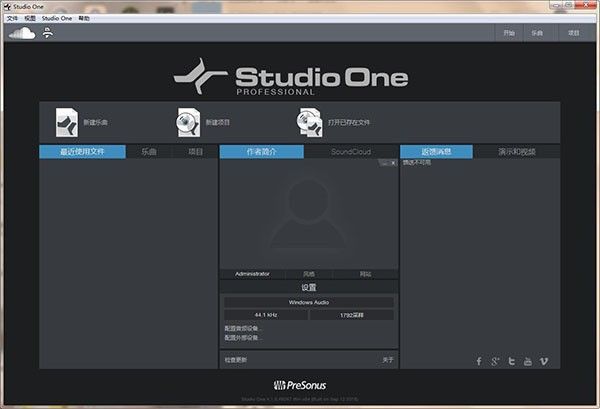Viewport: 600px width, 409px height.
Task: Click the Administrator artist name field
Action: pyautogui.click(x=252, y=274)
